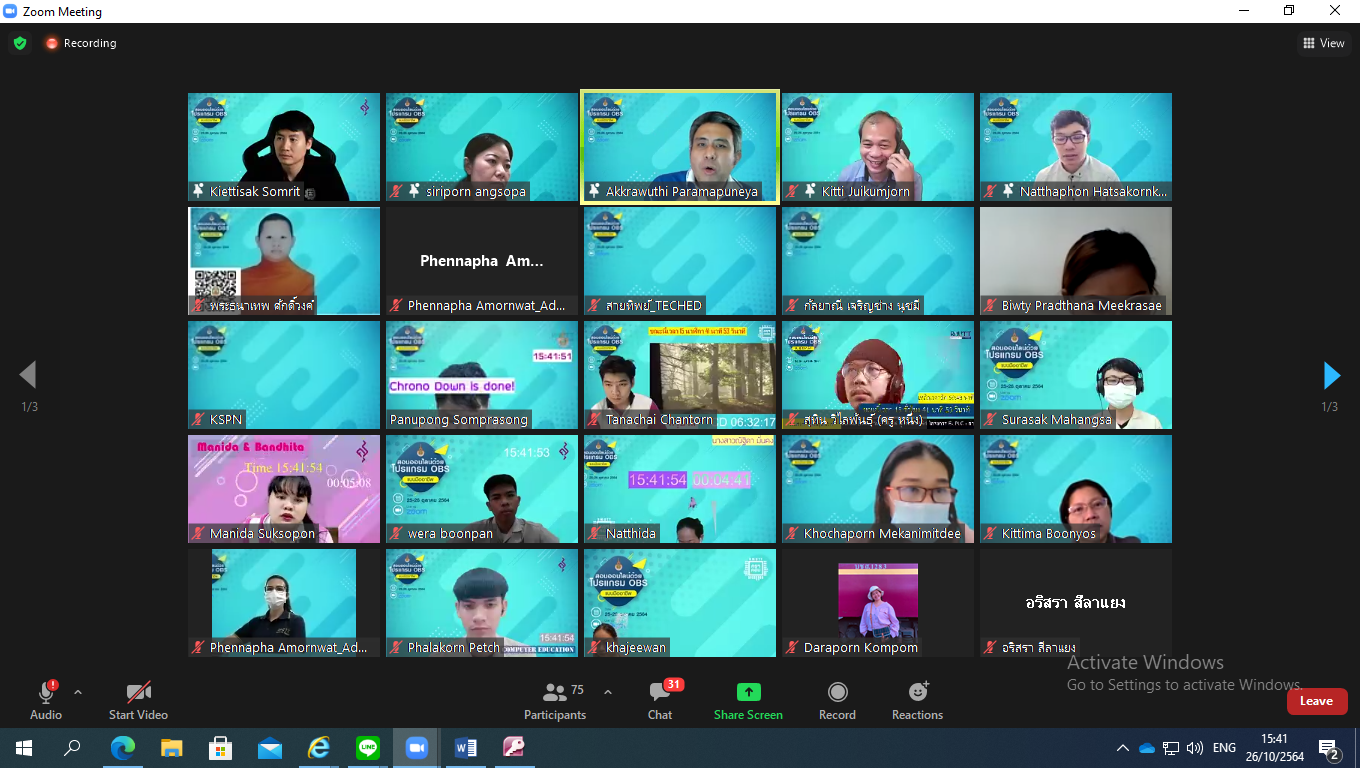Select siriporn angsopa video tile
The image size is (1360, 768).
click(482, 147)
